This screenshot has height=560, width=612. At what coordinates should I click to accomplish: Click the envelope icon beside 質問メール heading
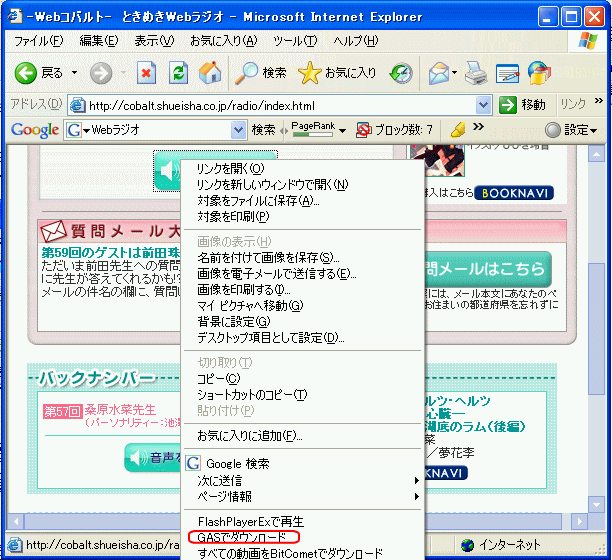point(53,231)
